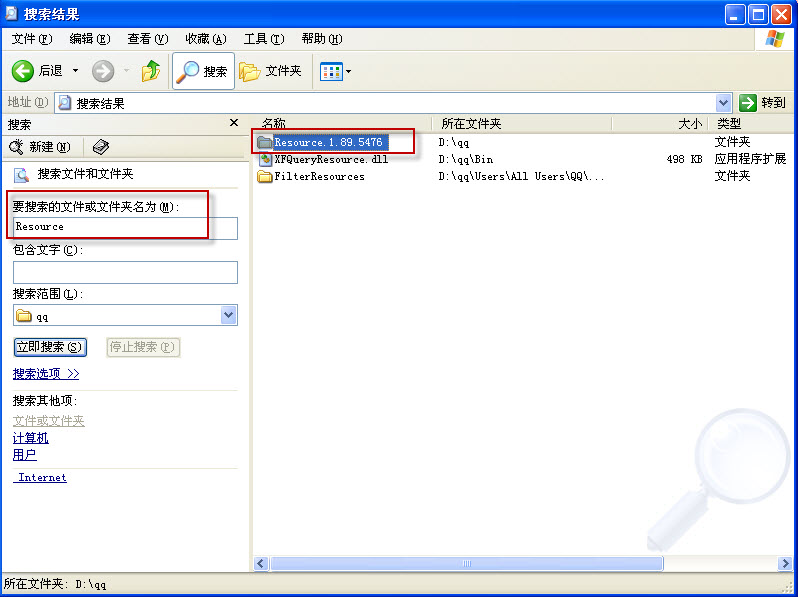Viewport: 798px width, 597px height.
Task: Click the D:\qq\Bin location cell
Action: click(x=466, y=159)
